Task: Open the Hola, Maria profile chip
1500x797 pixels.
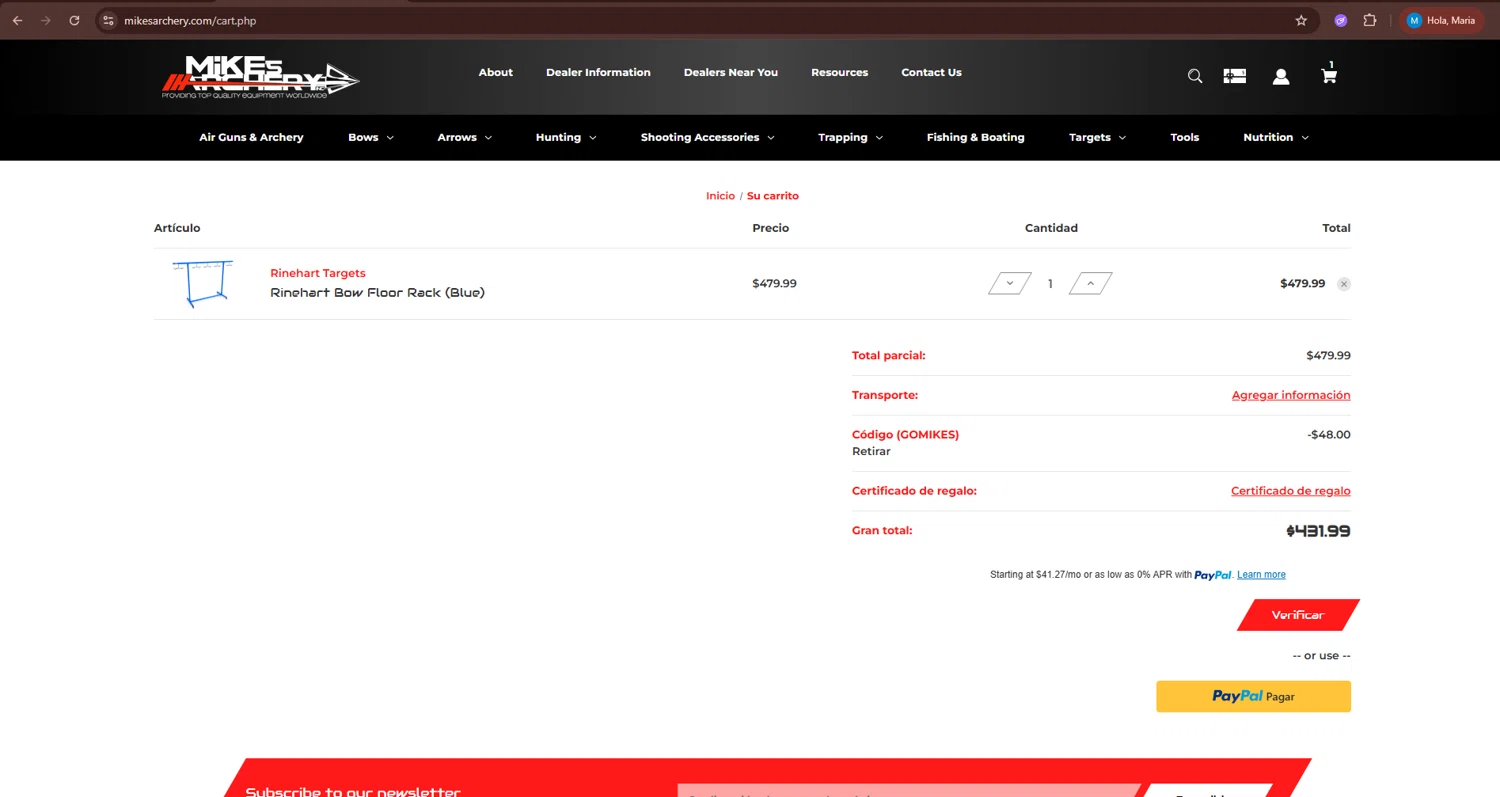Action: [1441, 20]
